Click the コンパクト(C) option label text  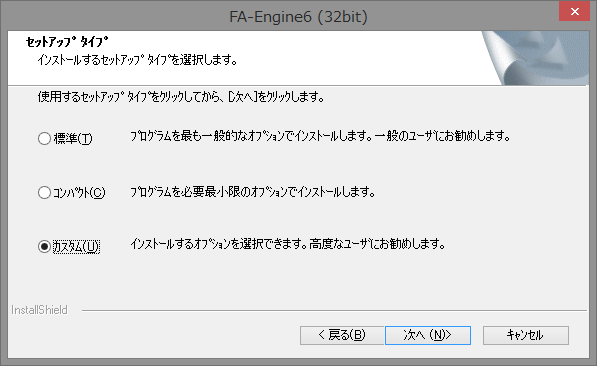tap(79, 192)
